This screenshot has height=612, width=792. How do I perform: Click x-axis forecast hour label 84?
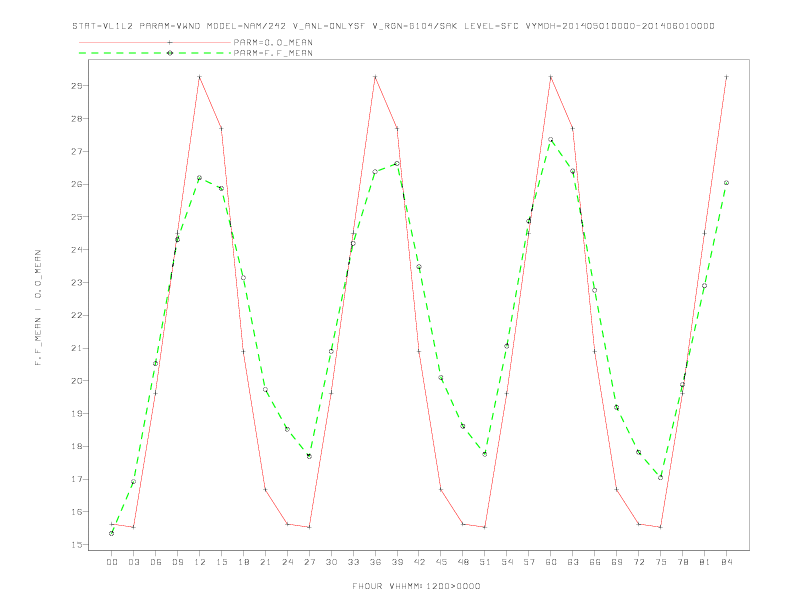click(x=726, y=562)
